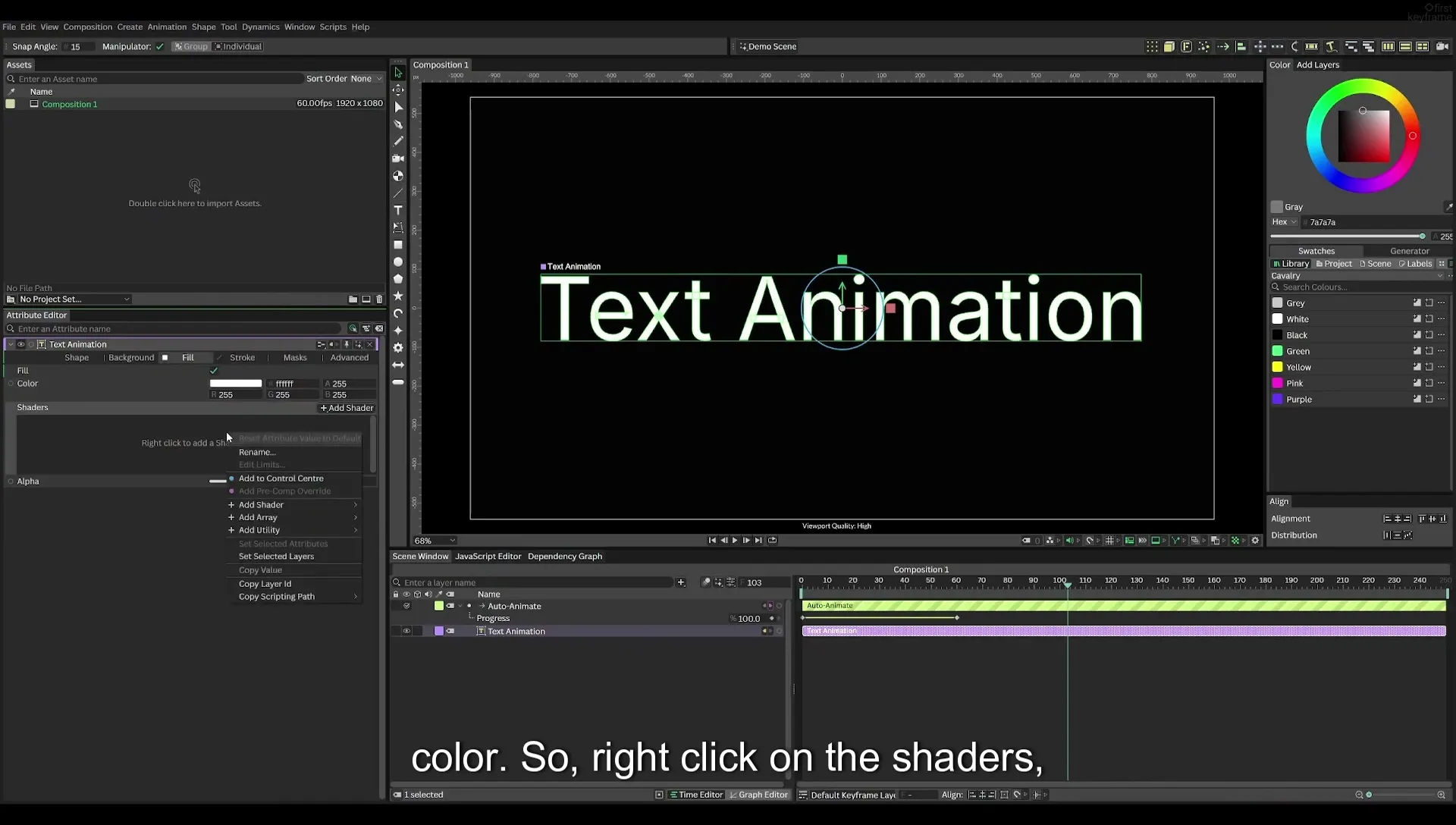The image size is (1456, 825).
Task: Click the white Fill color swatch
Action: tap(236, 384)
